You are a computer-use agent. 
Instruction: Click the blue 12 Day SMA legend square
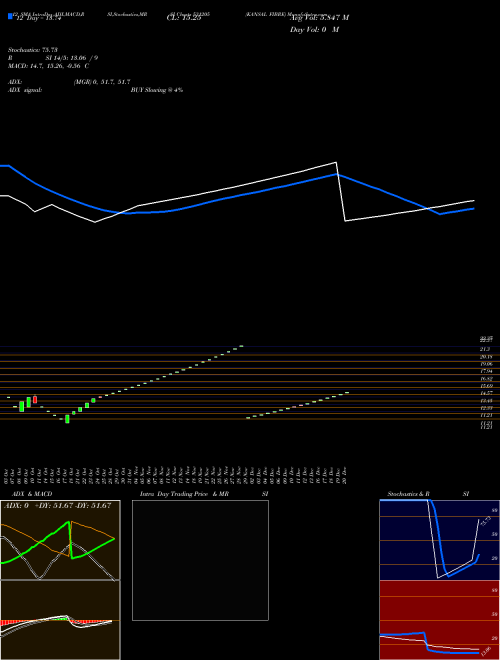click(x=10, y=17)
